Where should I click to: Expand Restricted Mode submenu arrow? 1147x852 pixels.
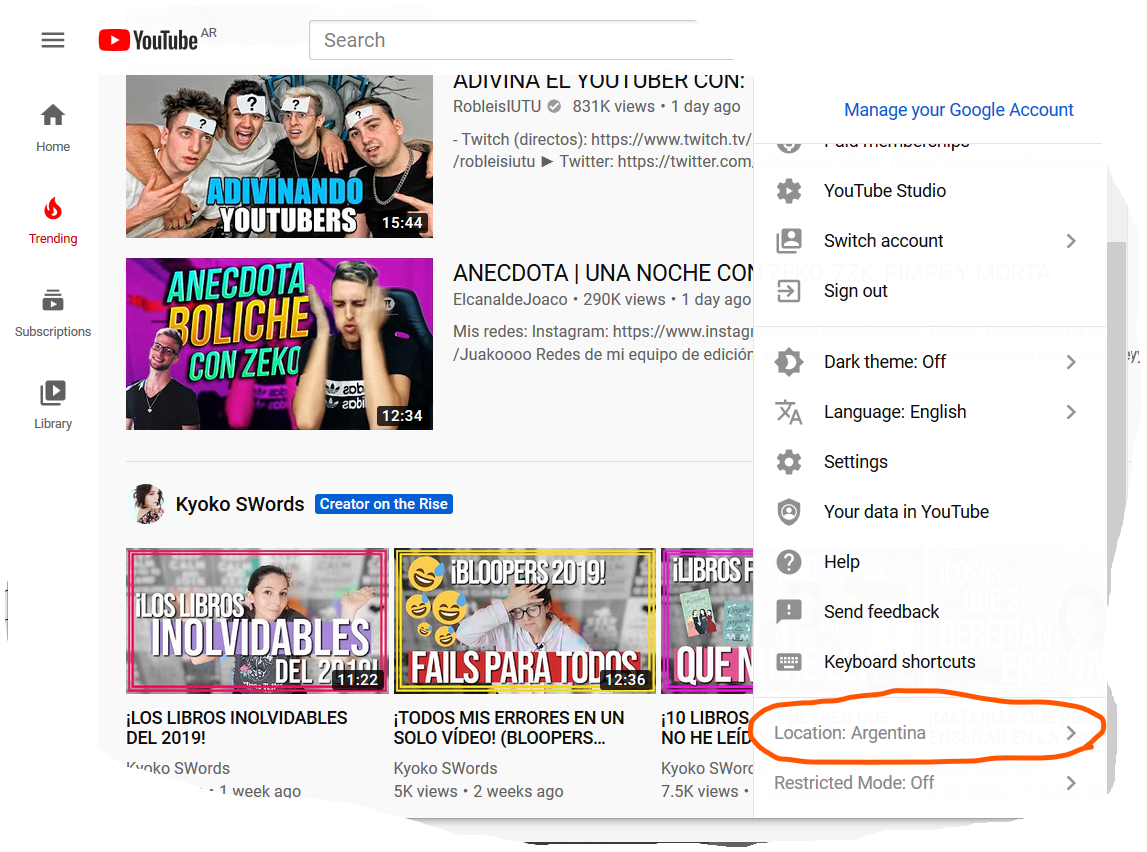pos(1071,783)
